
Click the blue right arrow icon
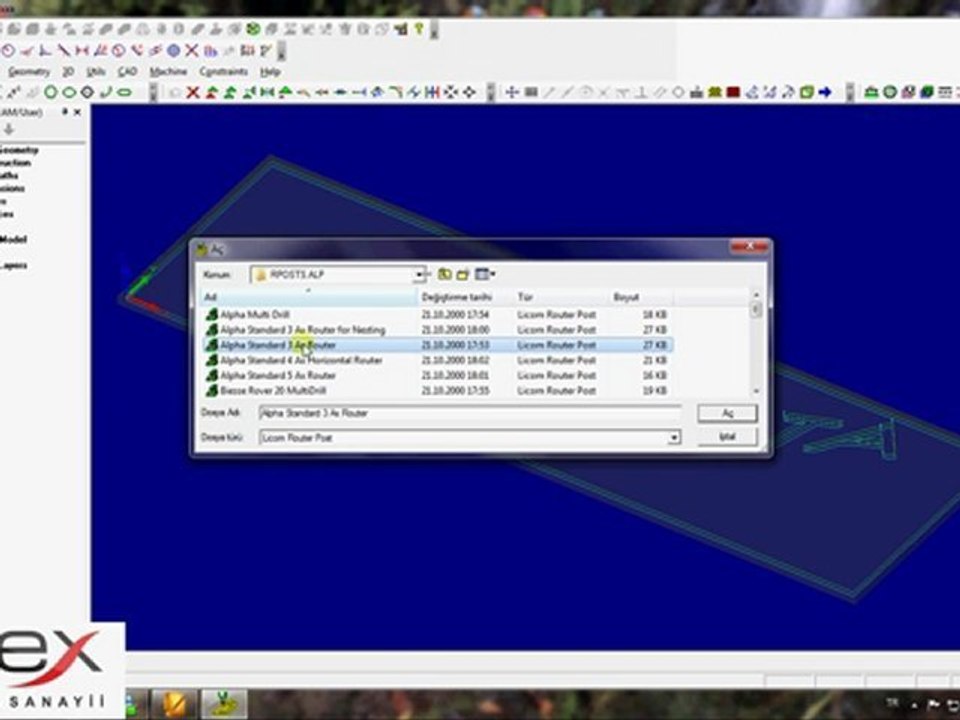[x=825, y=92]
